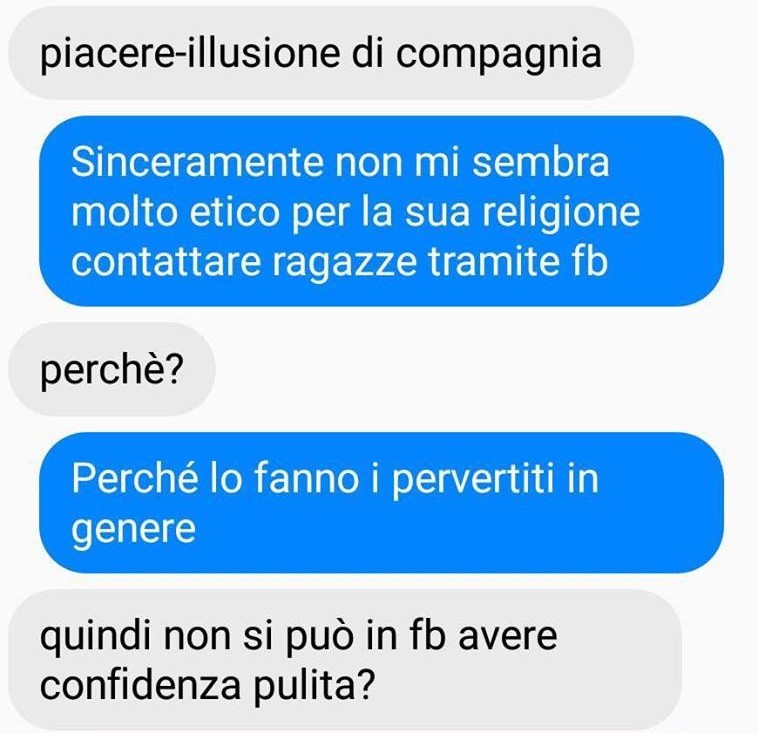The image size is (758, 733).
Task: Select the gray 'perchè?' message bubble
Action: point(112,369)
